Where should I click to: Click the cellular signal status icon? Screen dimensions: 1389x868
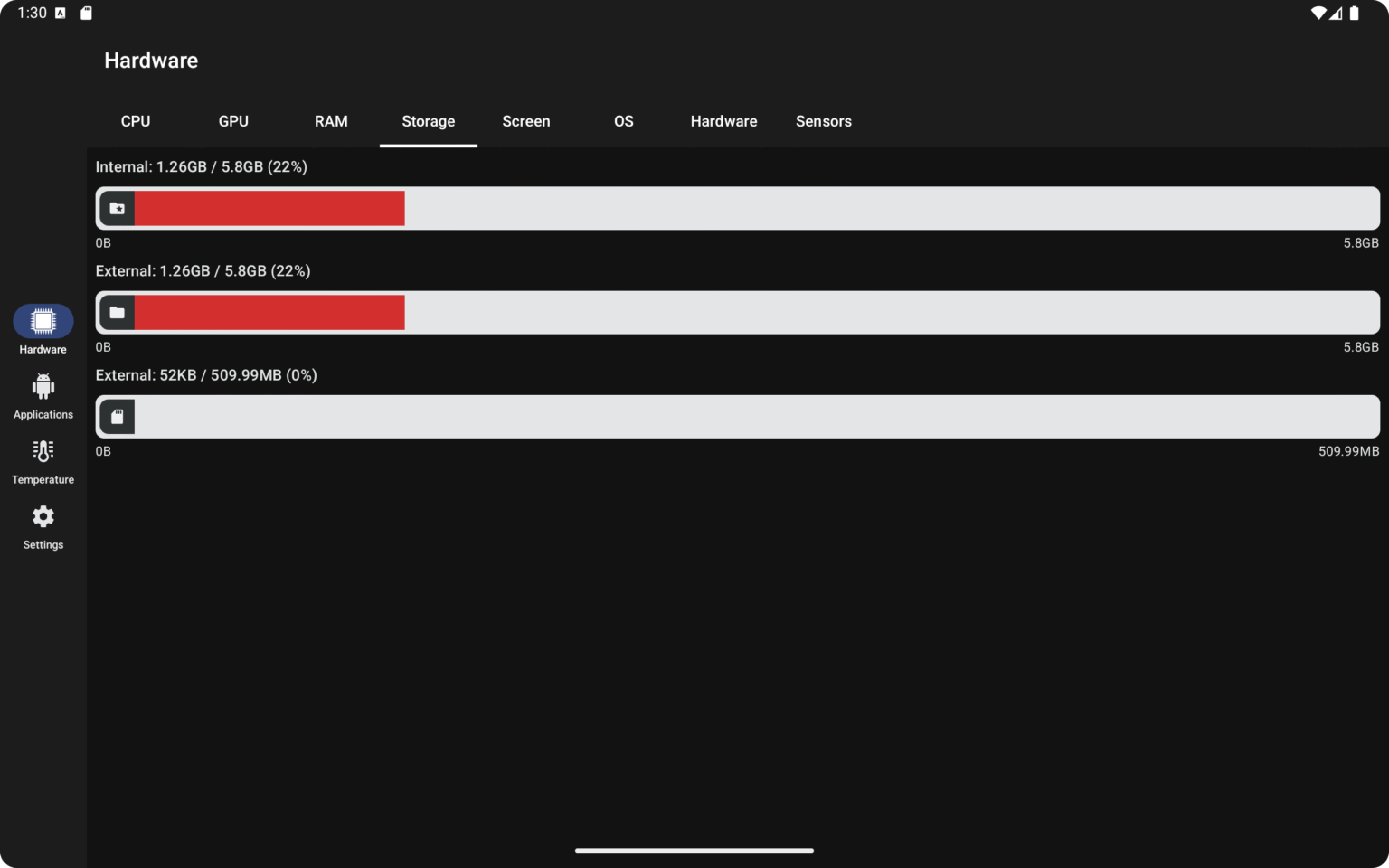click(1337, 13)
